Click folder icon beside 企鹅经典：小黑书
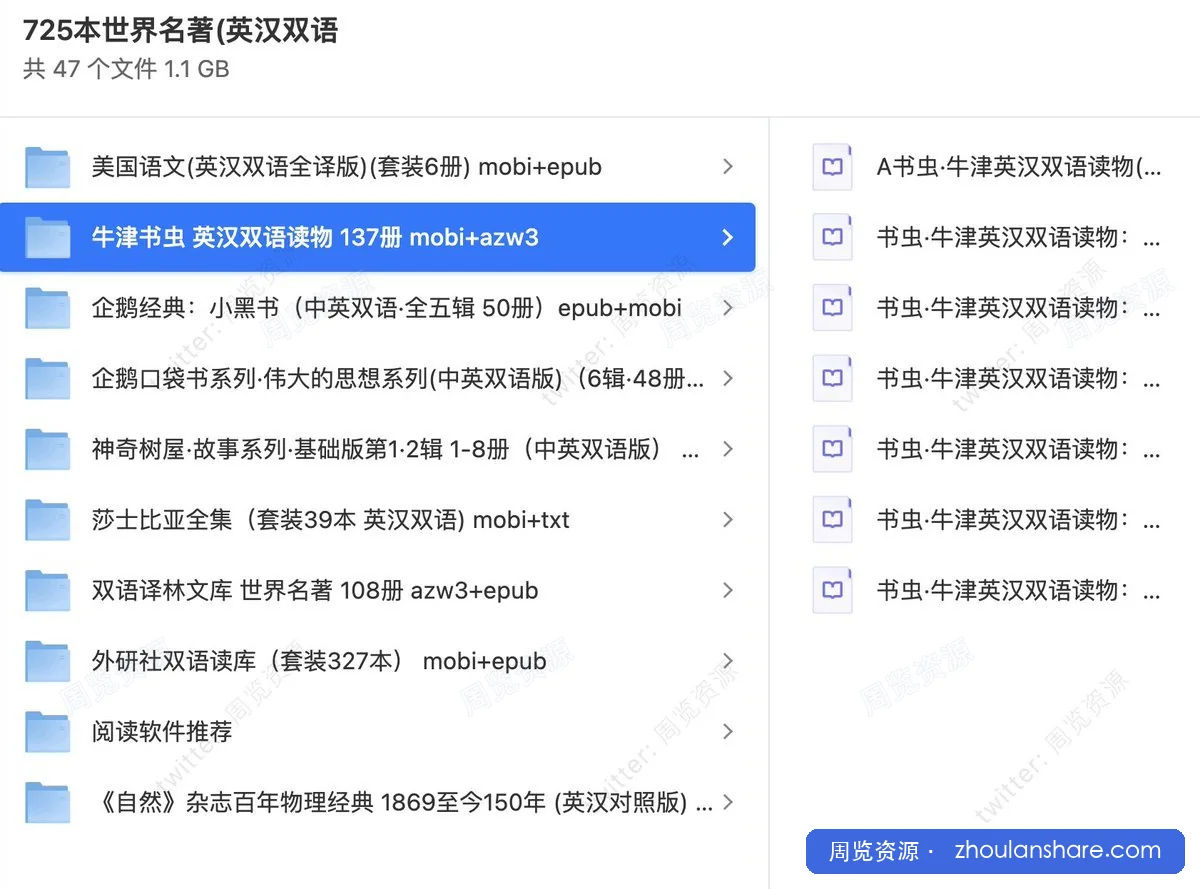This screenshot has width=1200, height=889. [47, 308]
